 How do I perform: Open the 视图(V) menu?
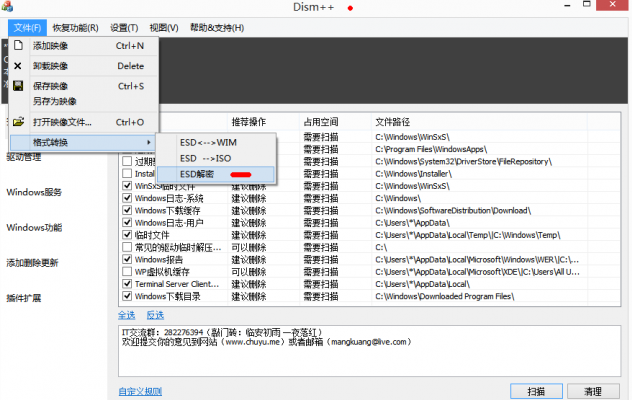(x=164, y=28)
